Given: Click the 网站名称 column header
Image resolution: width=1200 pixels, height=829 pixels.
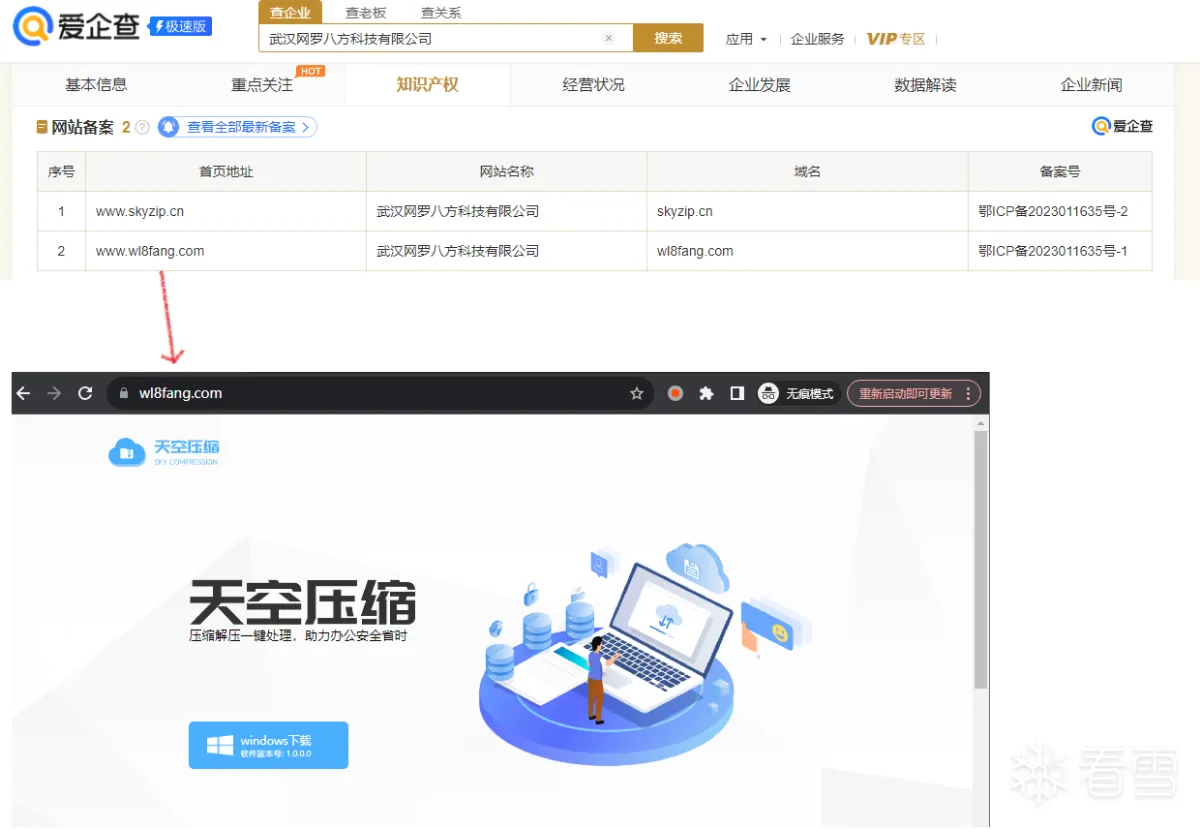Looking at the screenshot, I should tap(507, 172).
